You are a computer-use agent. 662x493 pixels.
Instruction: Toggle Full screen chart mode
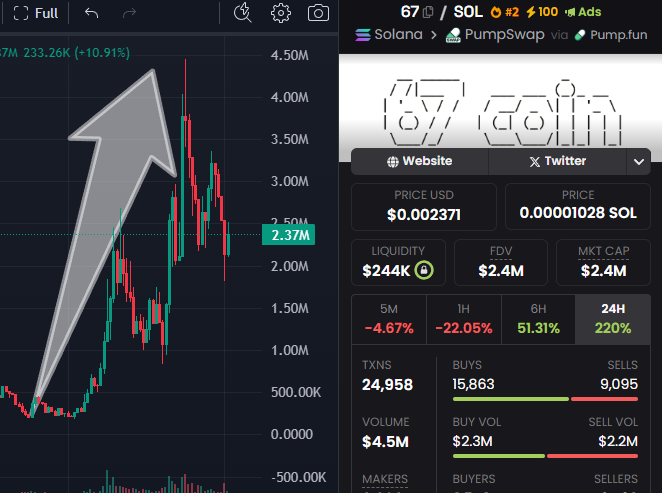35,13
